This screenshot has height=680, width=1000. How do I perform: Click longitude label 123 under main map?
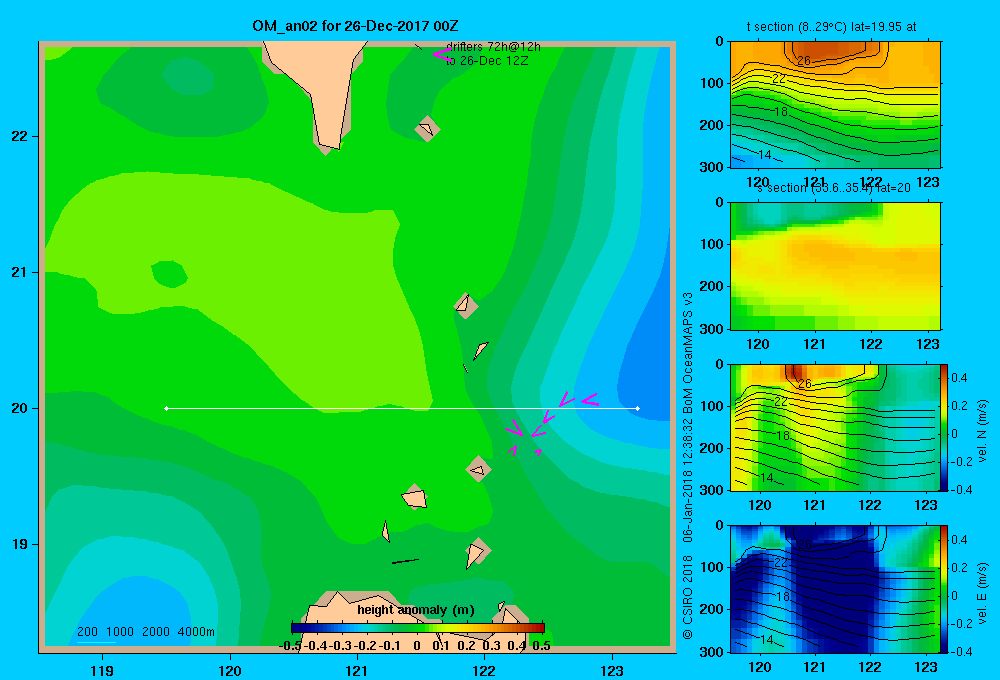coord(612,670)
